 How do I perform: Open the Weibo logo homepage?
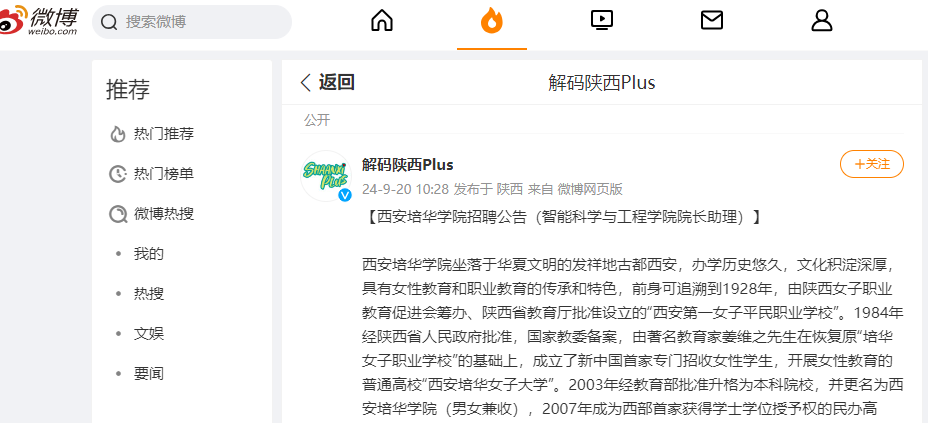pyautogui.click(x=38, y=20)
